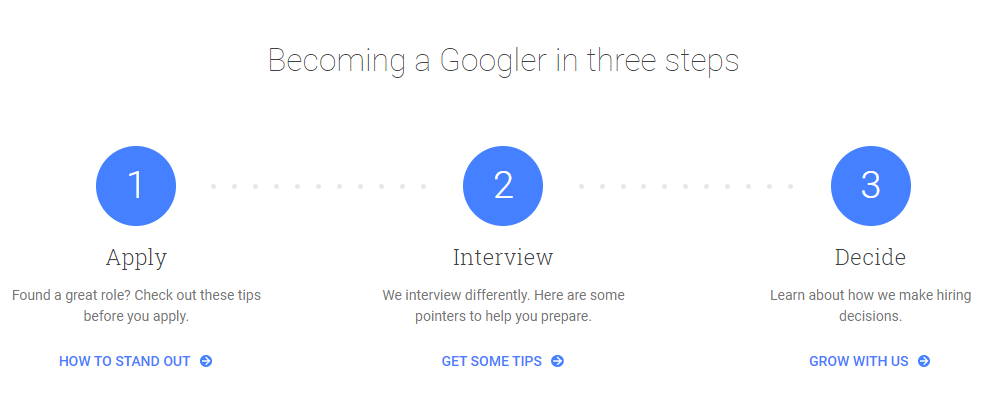Click arrow icon beside GROW WITH US
The image size is (983, 420).
924,361
